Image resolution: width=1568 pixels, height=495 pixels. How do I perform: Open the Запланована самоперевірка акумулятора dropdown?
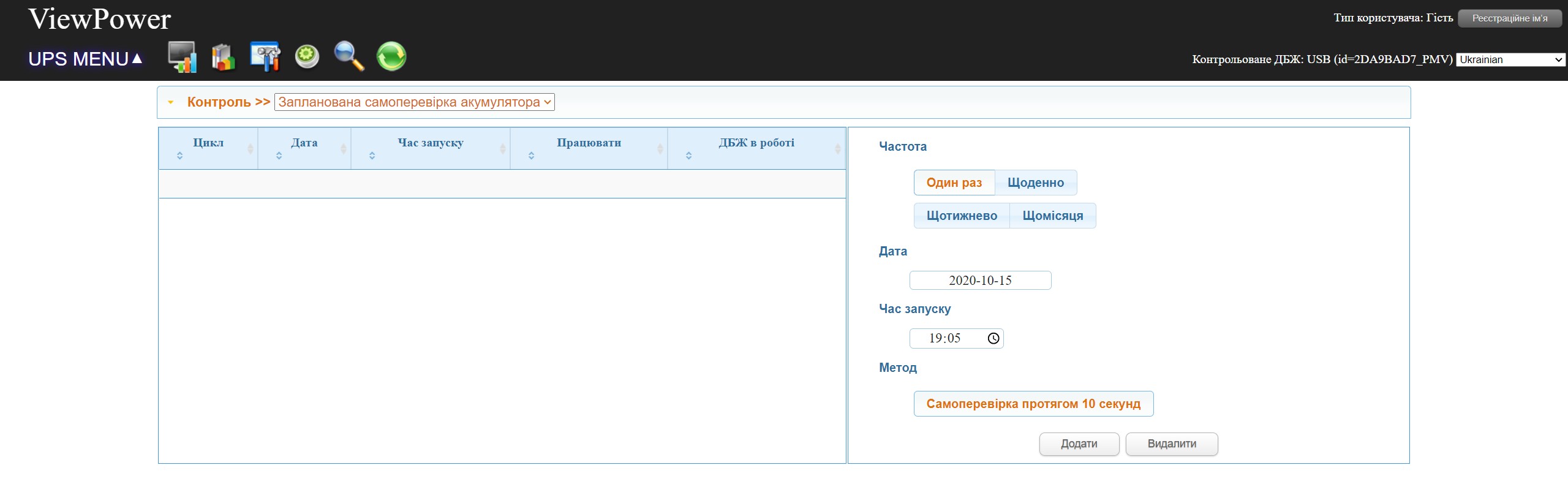click(414, 102)
